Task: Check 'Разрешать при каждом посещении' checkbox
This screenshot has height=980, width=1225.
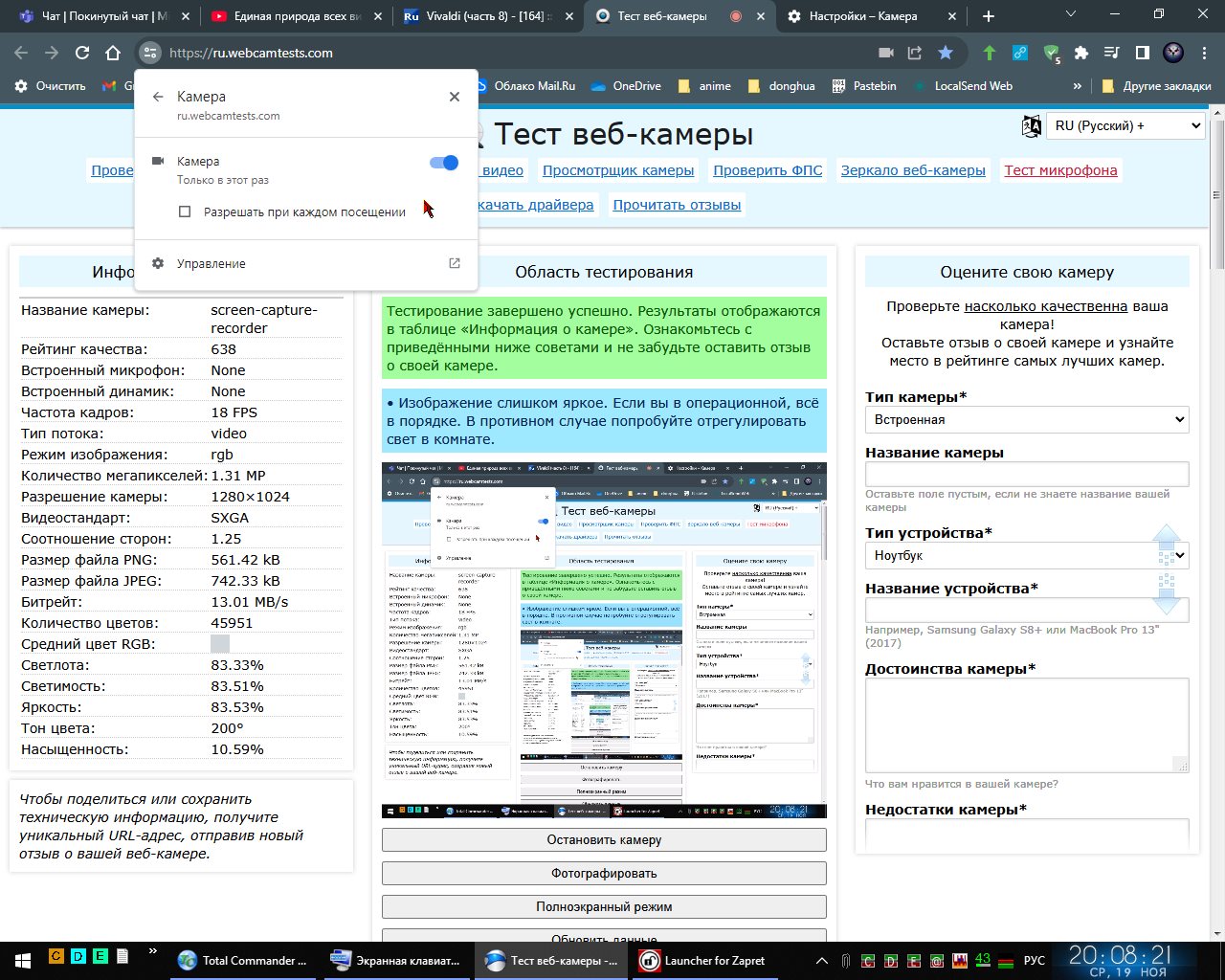Action: point(186,212)
